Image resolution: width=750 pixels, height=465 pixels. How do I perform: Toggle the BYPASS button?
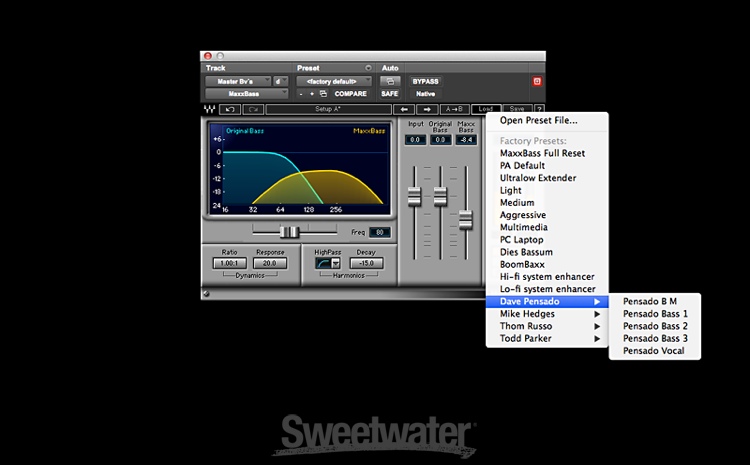[x=426, y=81]
